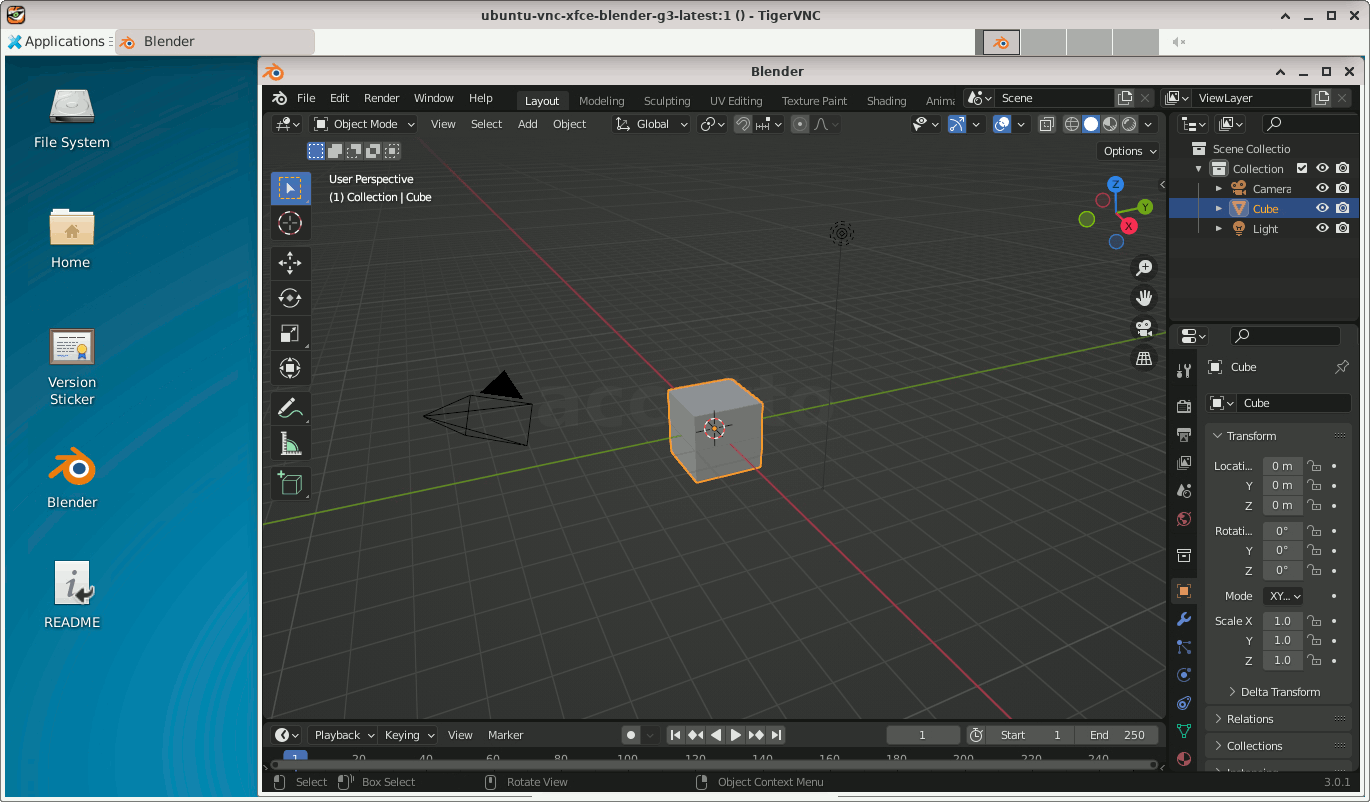This screenshot has height=802, width=1370.
Task: Toggle camera view with camera icon
Action: (1144, 327)
